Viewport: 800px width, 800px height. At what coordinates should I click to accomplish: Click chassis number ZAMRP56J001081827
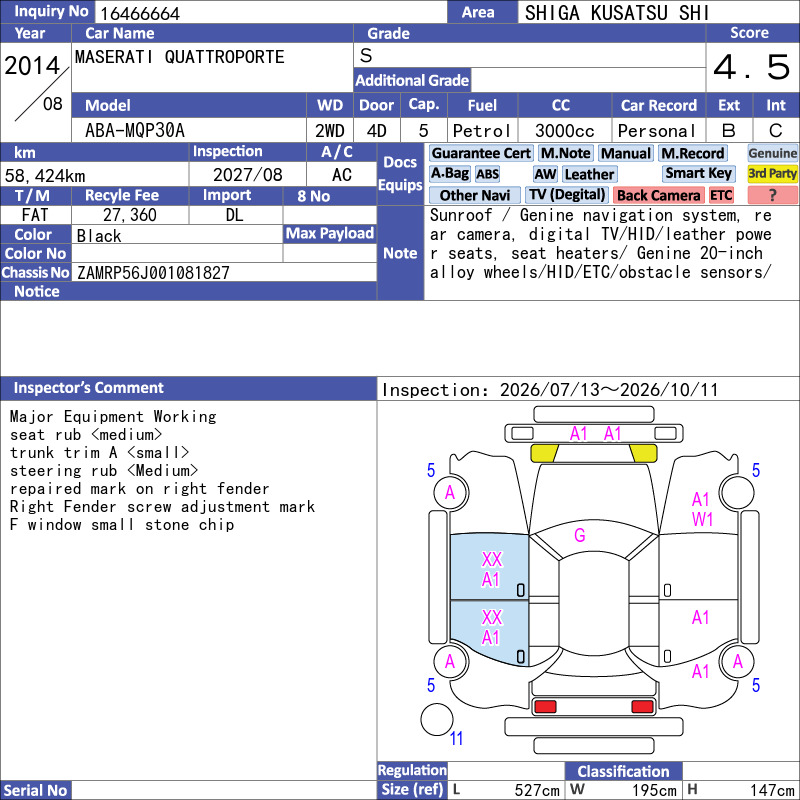click(x=153, y=273)
